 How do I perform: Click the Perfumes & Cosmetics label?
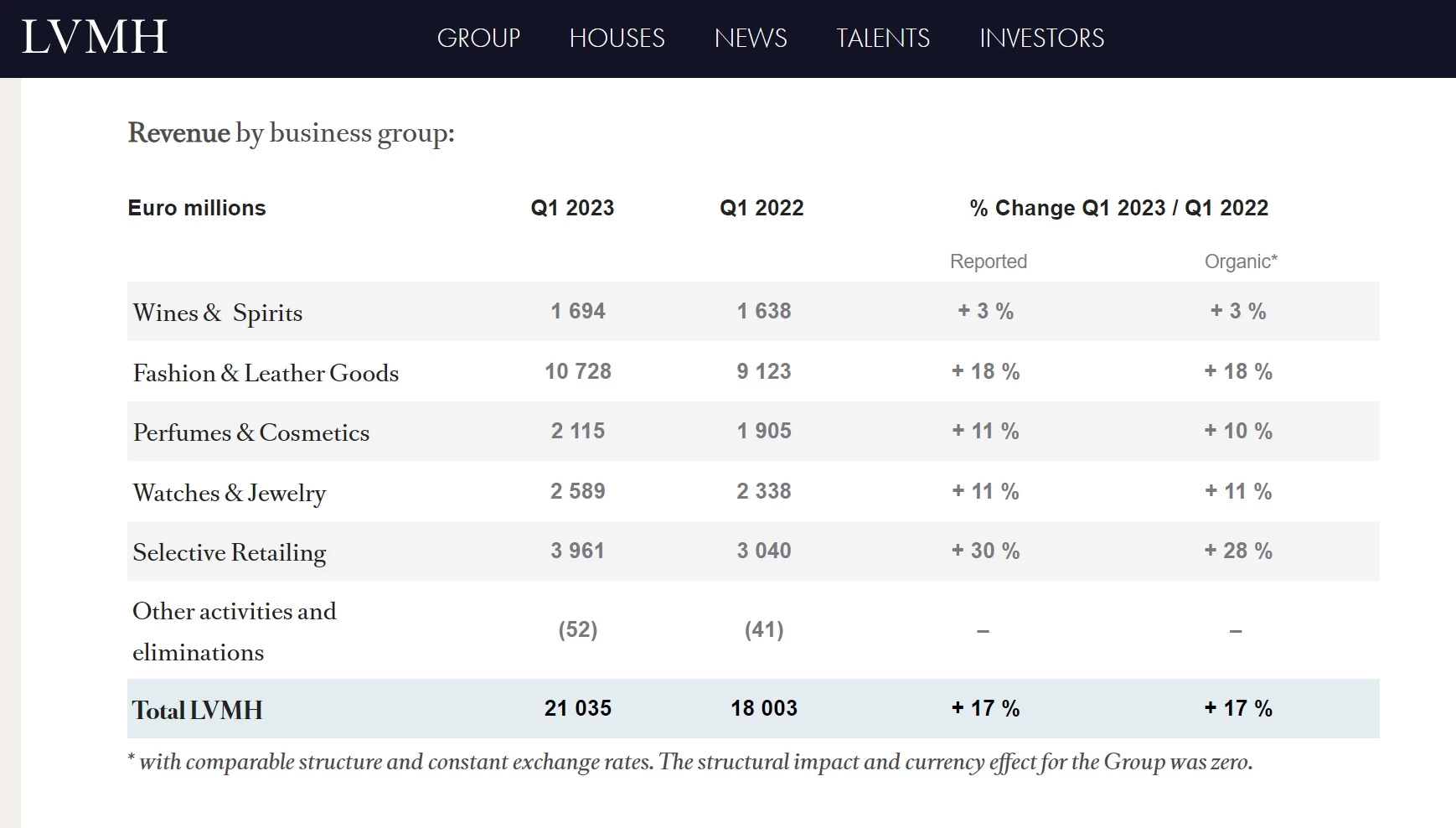click(x=250, y=432)
